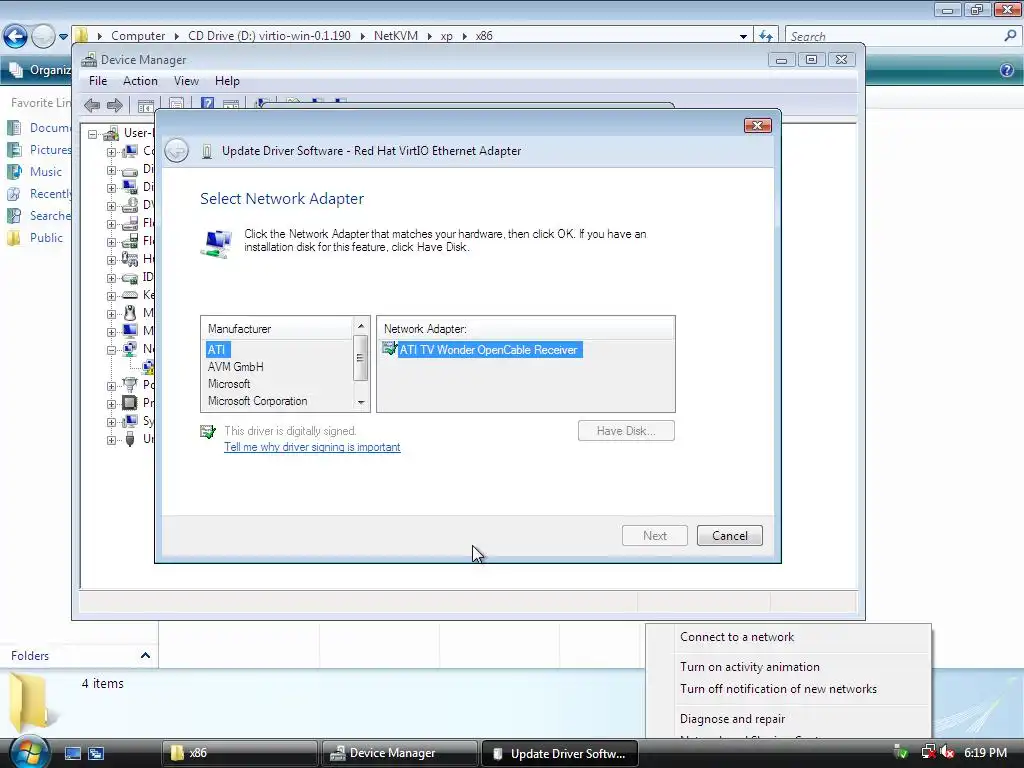Select the processor chip category icon
The width and height of the screenshot is (1024, 768).
[130, 402]
